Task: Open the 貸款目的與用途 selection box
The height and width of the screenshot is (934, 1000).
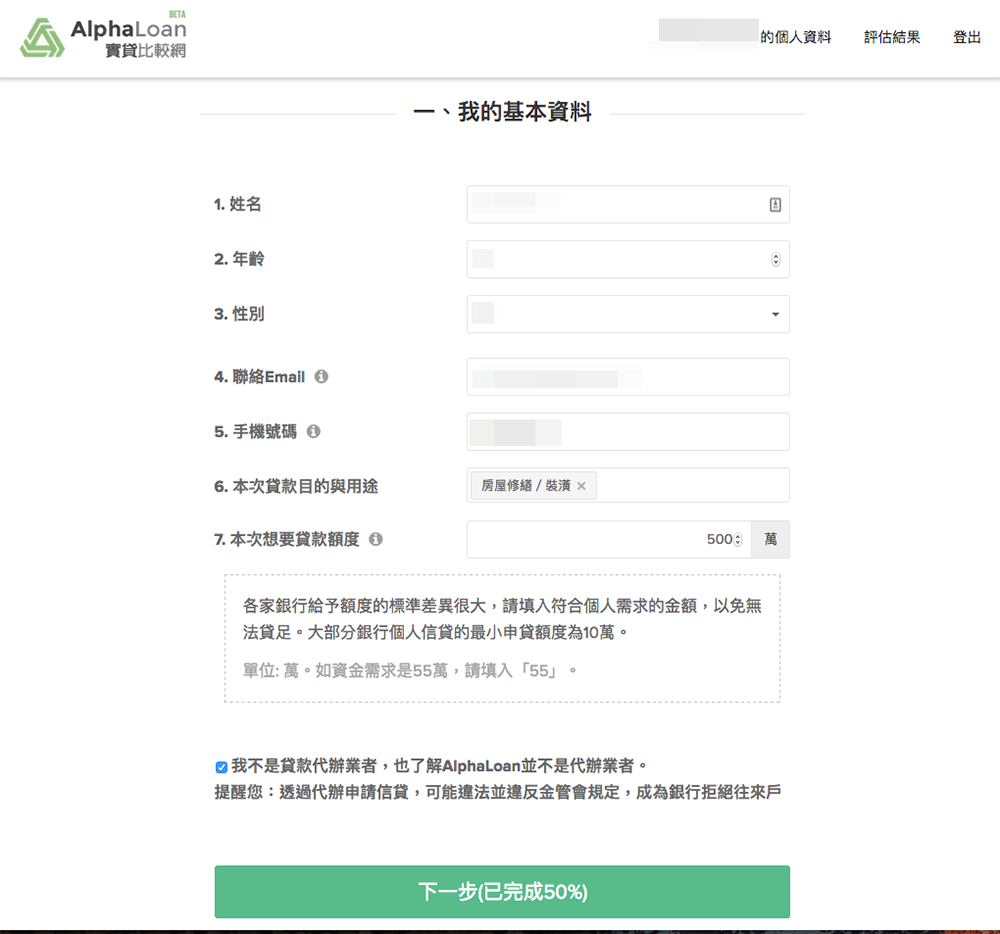Action: (628, 485)
